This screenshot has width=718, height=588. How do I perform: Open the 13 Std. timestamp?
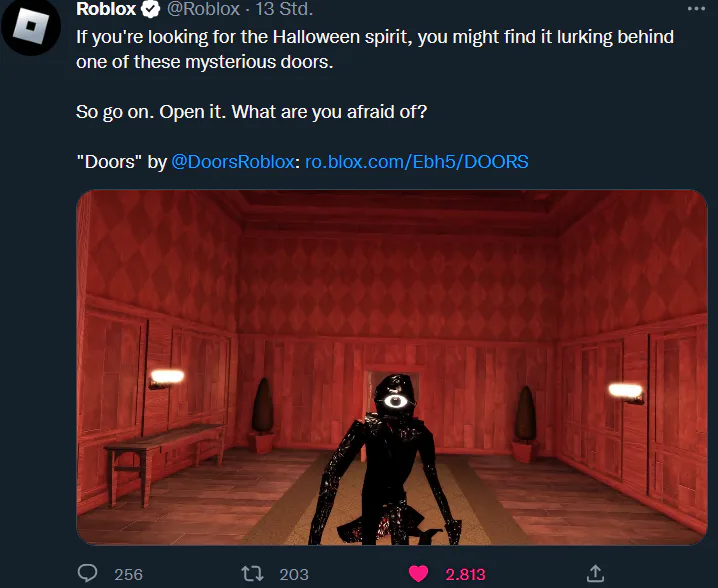pos(284,9)
